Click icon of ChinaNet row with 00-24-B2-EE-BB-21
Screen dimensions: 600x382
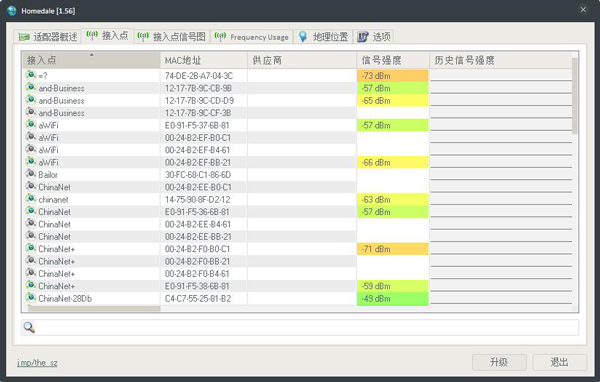click(x=31, y=235)
